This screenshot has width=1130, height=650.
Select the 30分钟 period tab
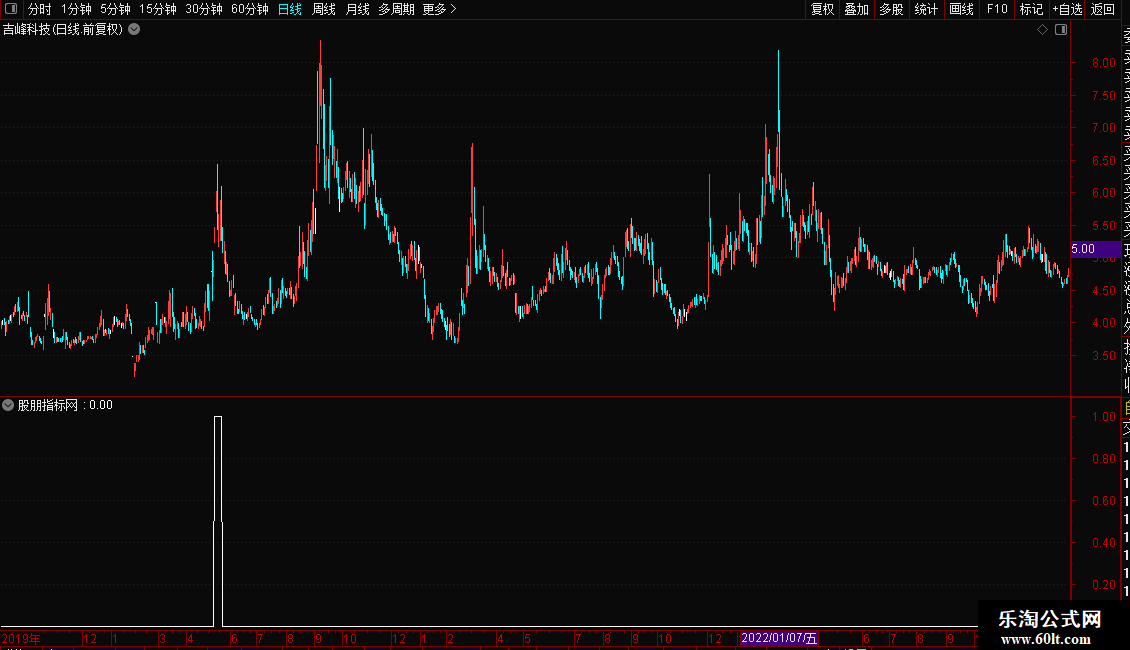[x=204, y=9]
